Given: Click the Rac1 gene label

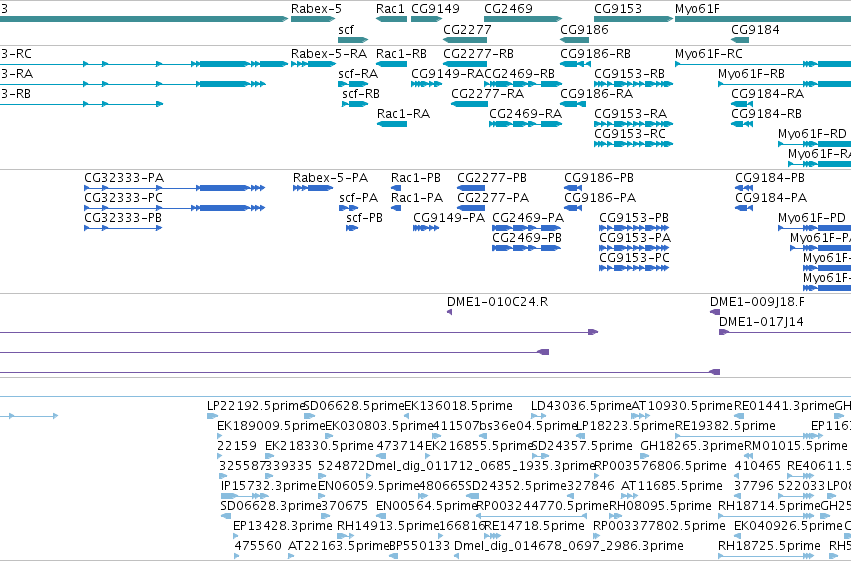Looking at the screenshot, I should (x=390, y=9).
